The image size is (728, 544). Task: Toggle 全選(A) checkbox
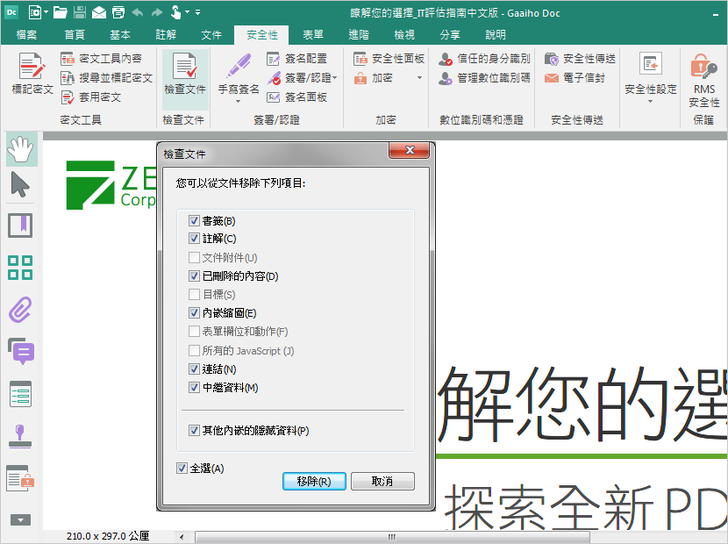click(182, 468)
